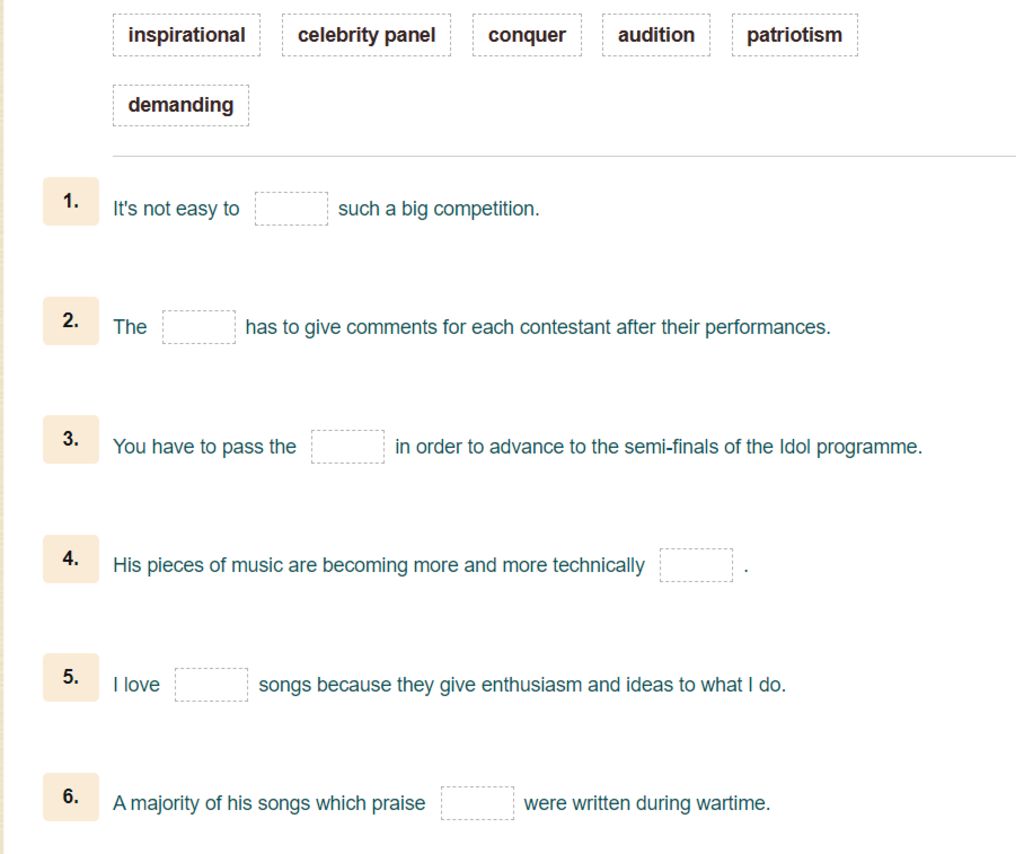Click the number 2 question badge
1024x854 pixels.
pos(71,321)
